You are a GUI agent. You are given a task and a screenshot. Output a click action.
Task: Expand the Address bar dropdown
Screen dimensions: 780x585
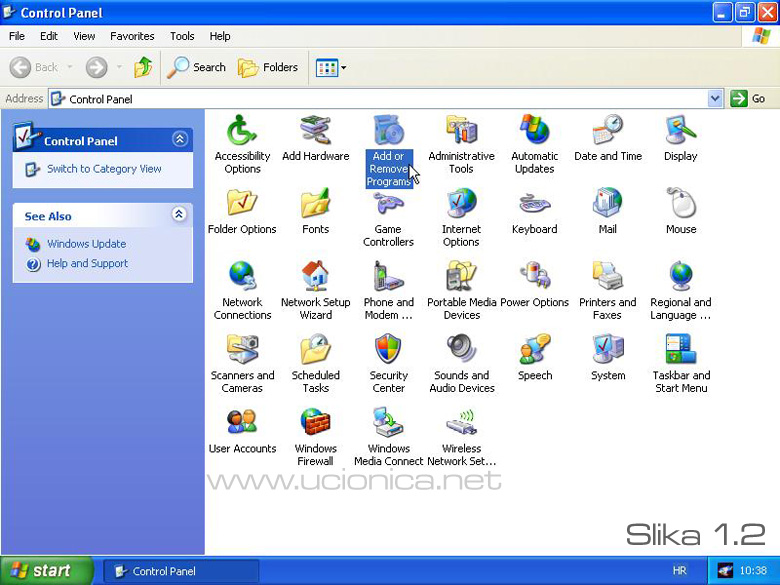point(715,98)
